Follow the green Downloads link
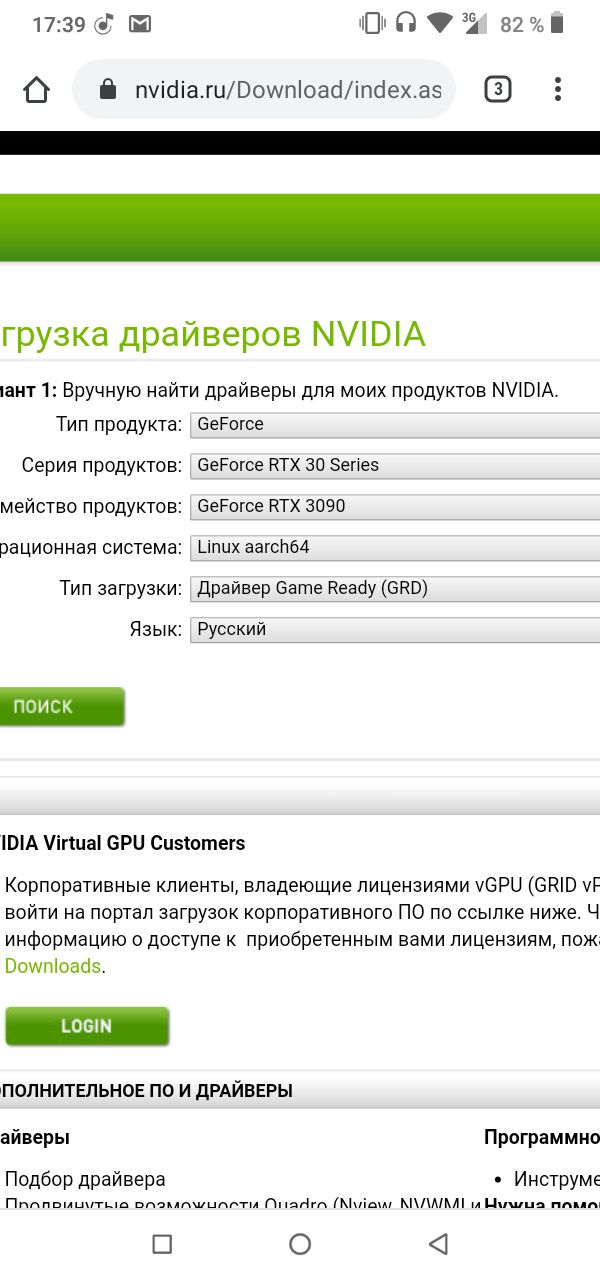Viewport: 600px width, 1280px height. coord(52,966)
